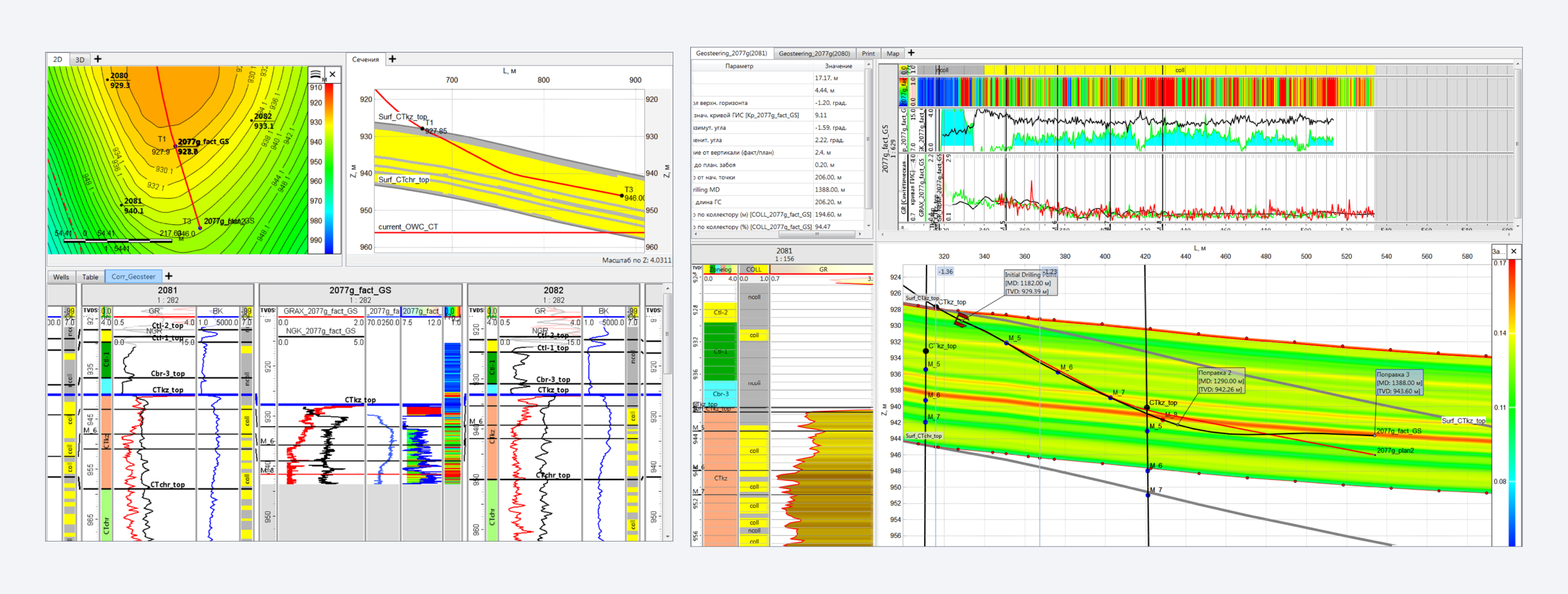Click the Zonelog track header
The height and width of the screenshot is (594, 1568).
(720, 269)
